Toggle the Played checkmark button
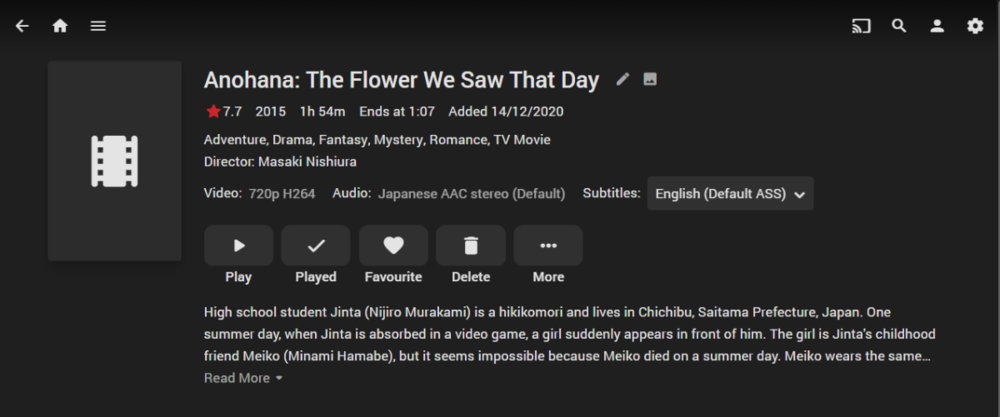The height and width of the screenshot is (417, 1000). [x=316, y=246]
